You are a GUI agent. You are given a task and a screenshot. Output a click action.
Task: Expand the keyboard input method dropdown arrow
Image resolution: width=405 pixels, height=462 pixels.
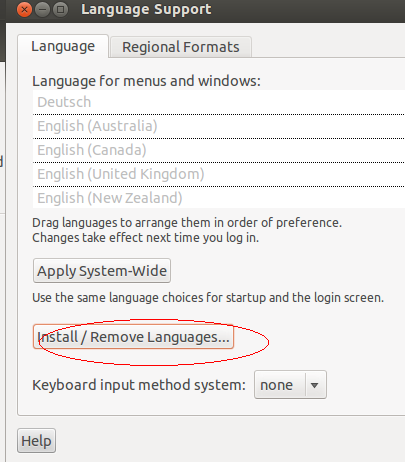click(x=314, y=385)
